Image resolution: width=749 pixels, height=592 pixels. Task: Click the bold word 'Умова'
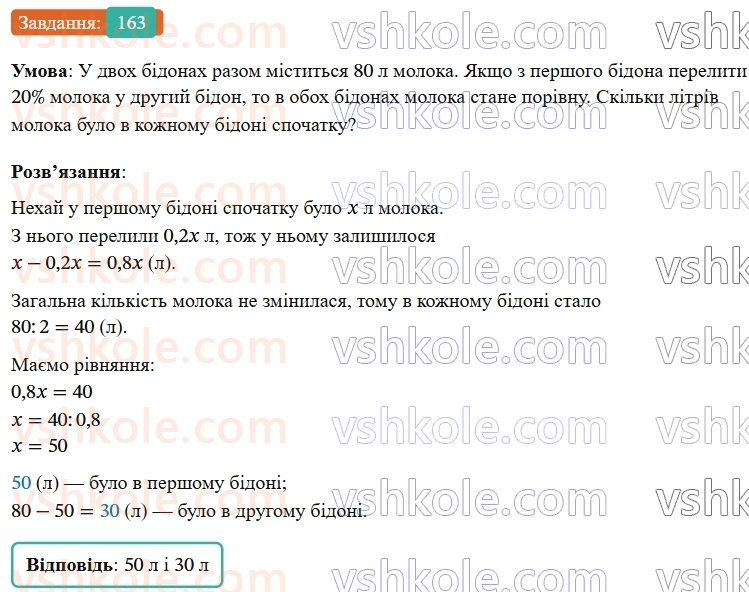point(39,71)
